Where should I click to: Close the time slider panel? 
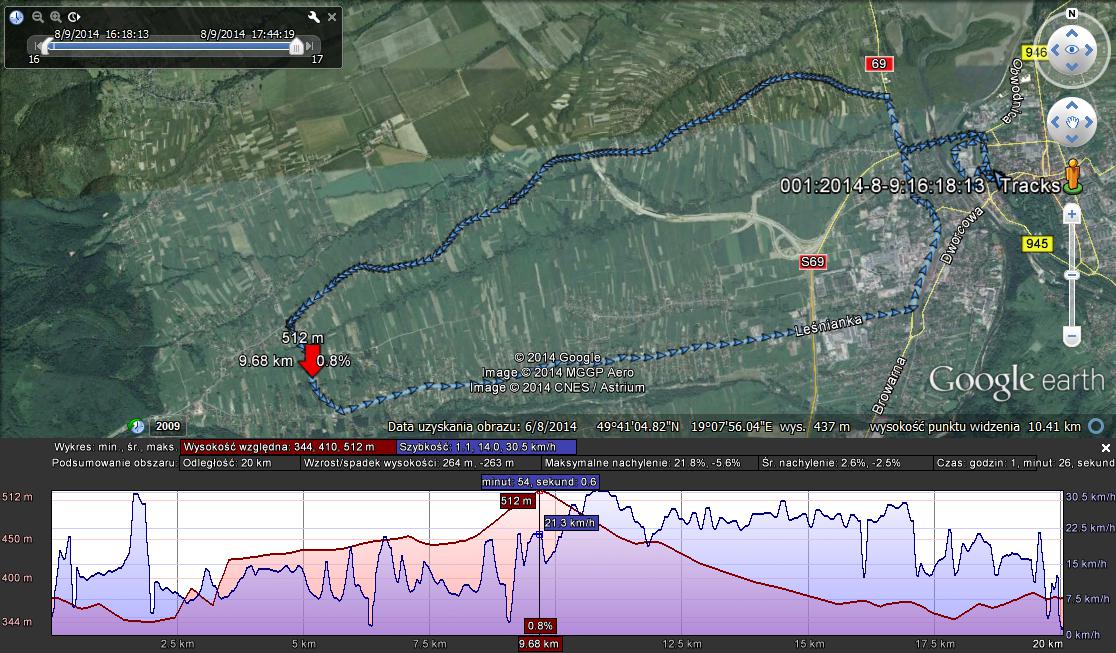(x=330, y=17)
